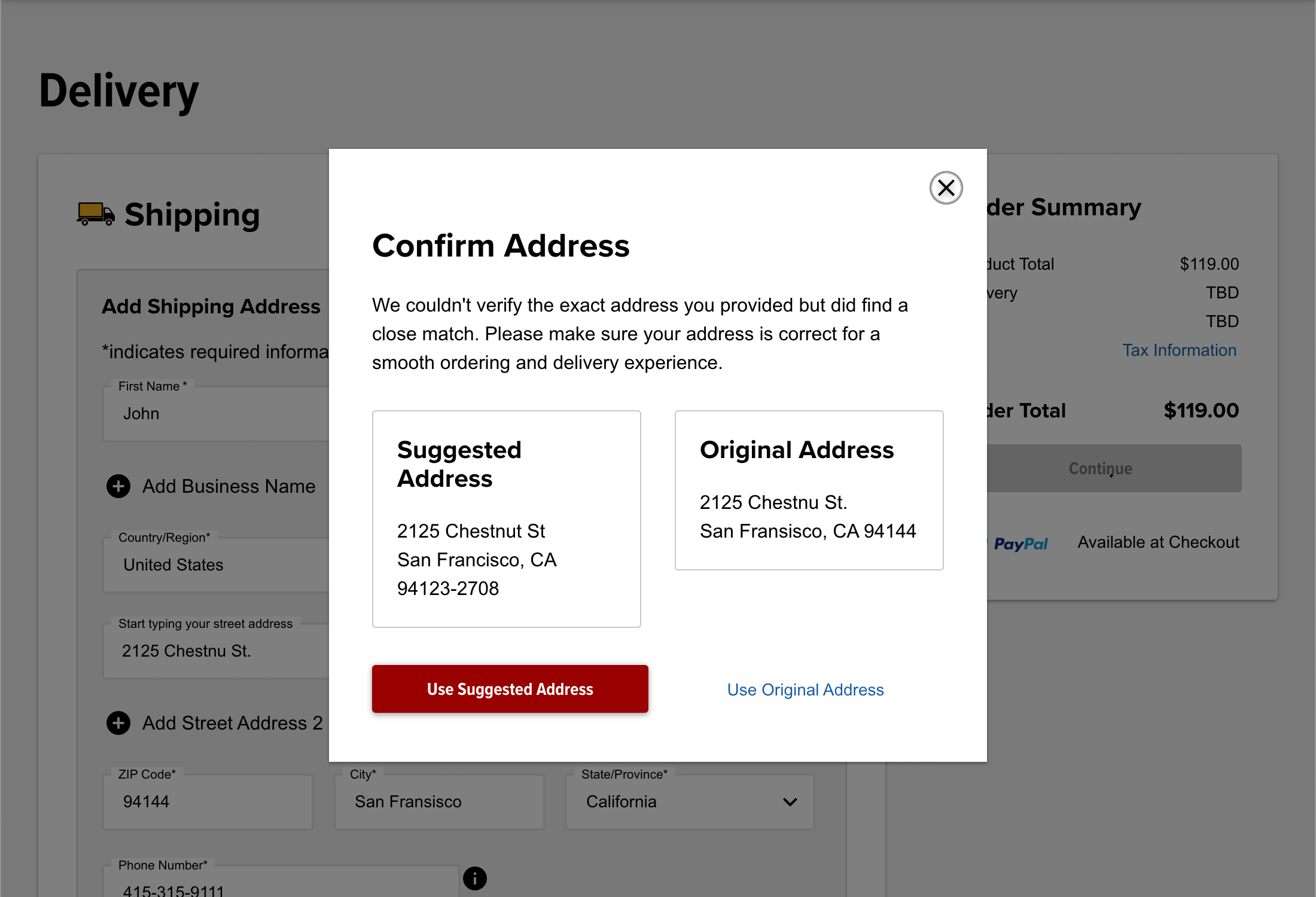Open the Country/Region United States field
This screenshot has height=897, width=1316.
215,565
